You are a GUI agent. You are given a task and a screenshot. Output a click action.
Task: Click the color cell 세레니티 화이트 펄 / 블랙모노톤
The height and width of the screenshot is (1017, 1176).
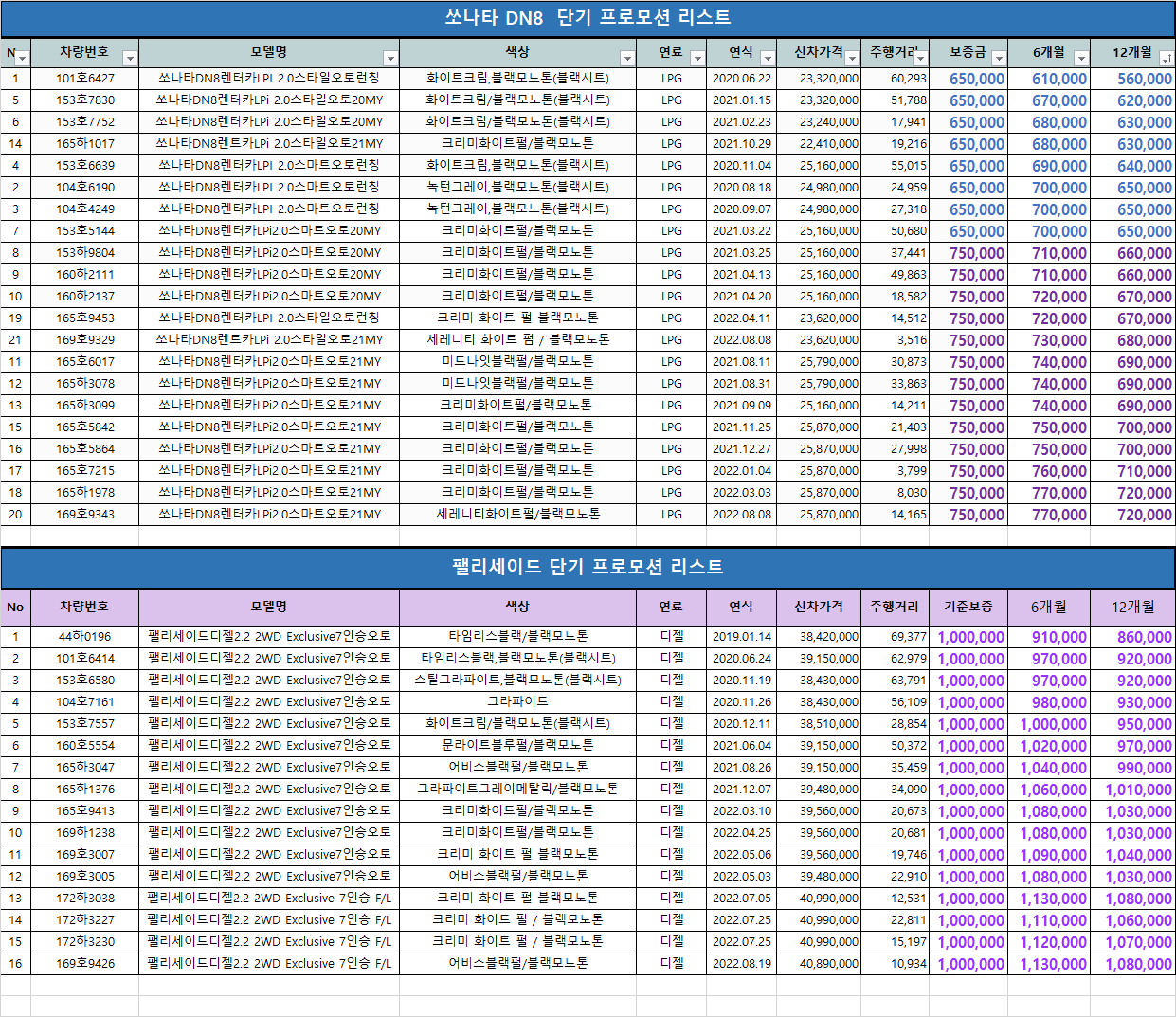click(517, 340)
